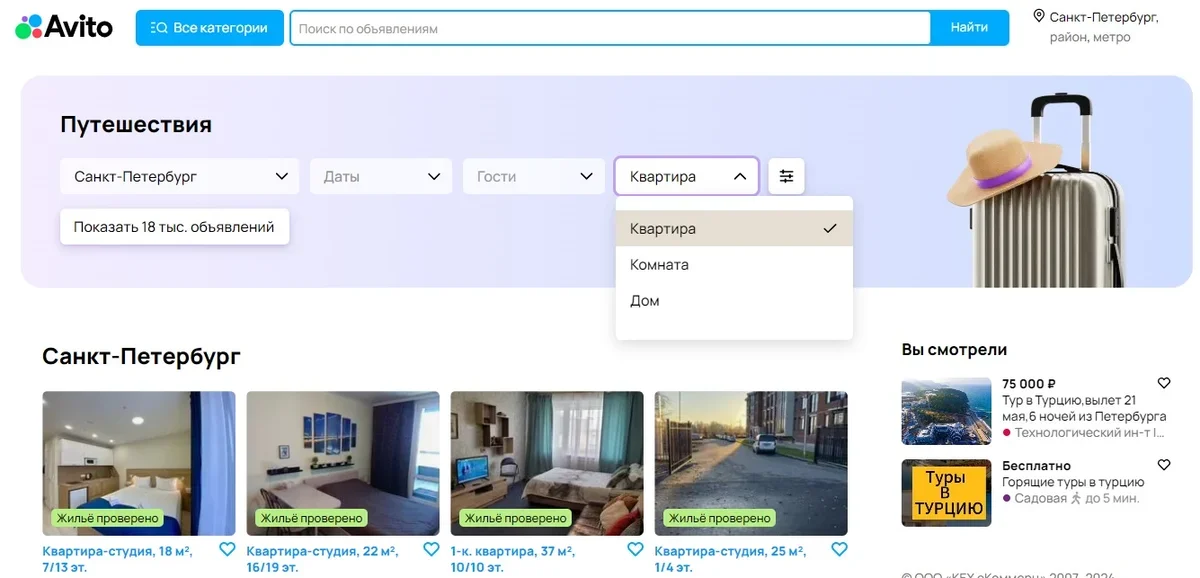The height and width of the screenshot is (578, 1200).
Task: Open the filter settings icon button
Action: point(786,176)
